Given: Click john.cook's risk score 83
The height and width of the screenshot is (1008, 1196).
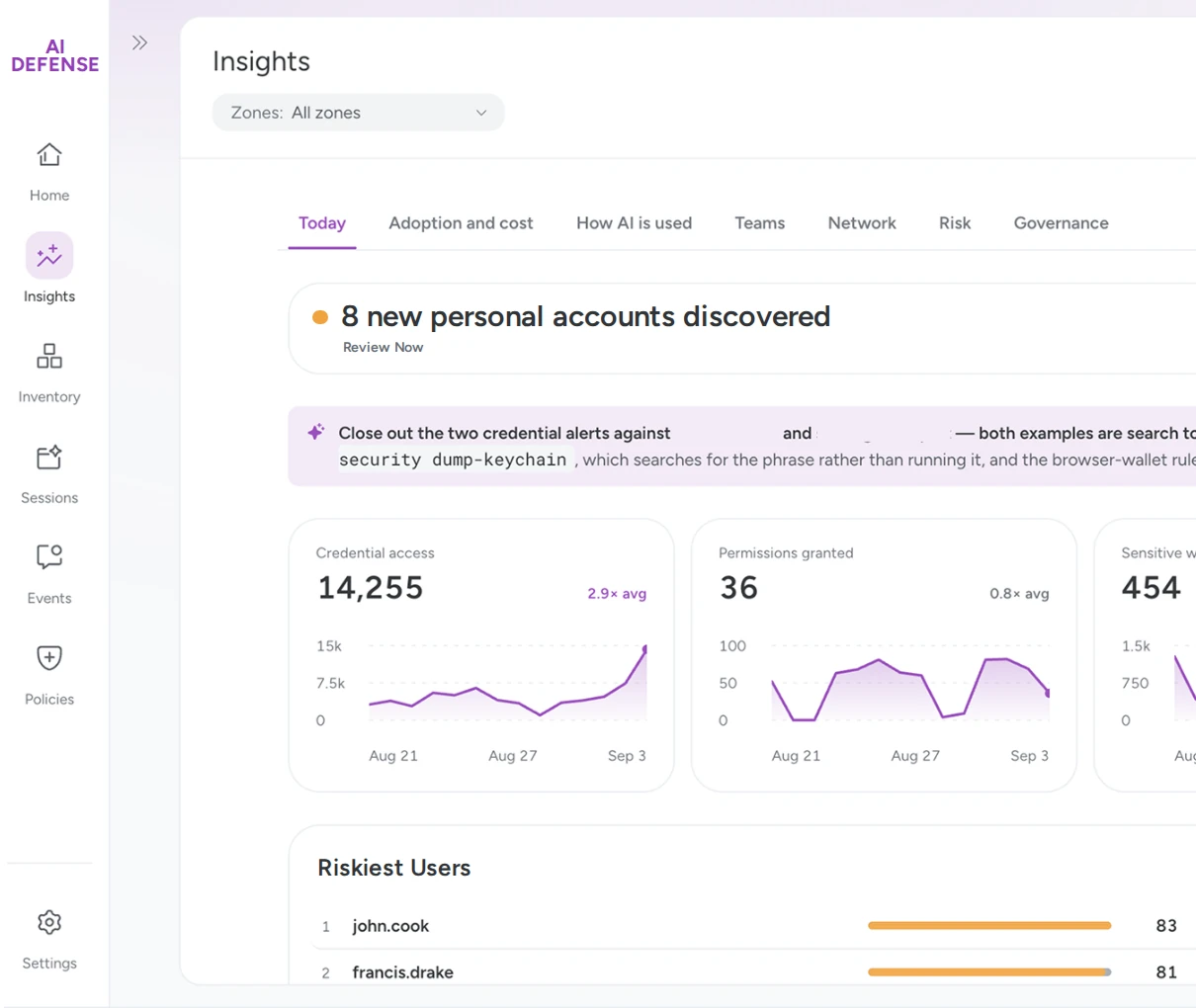Looking at the screenshot, I should pos(1166,926).
